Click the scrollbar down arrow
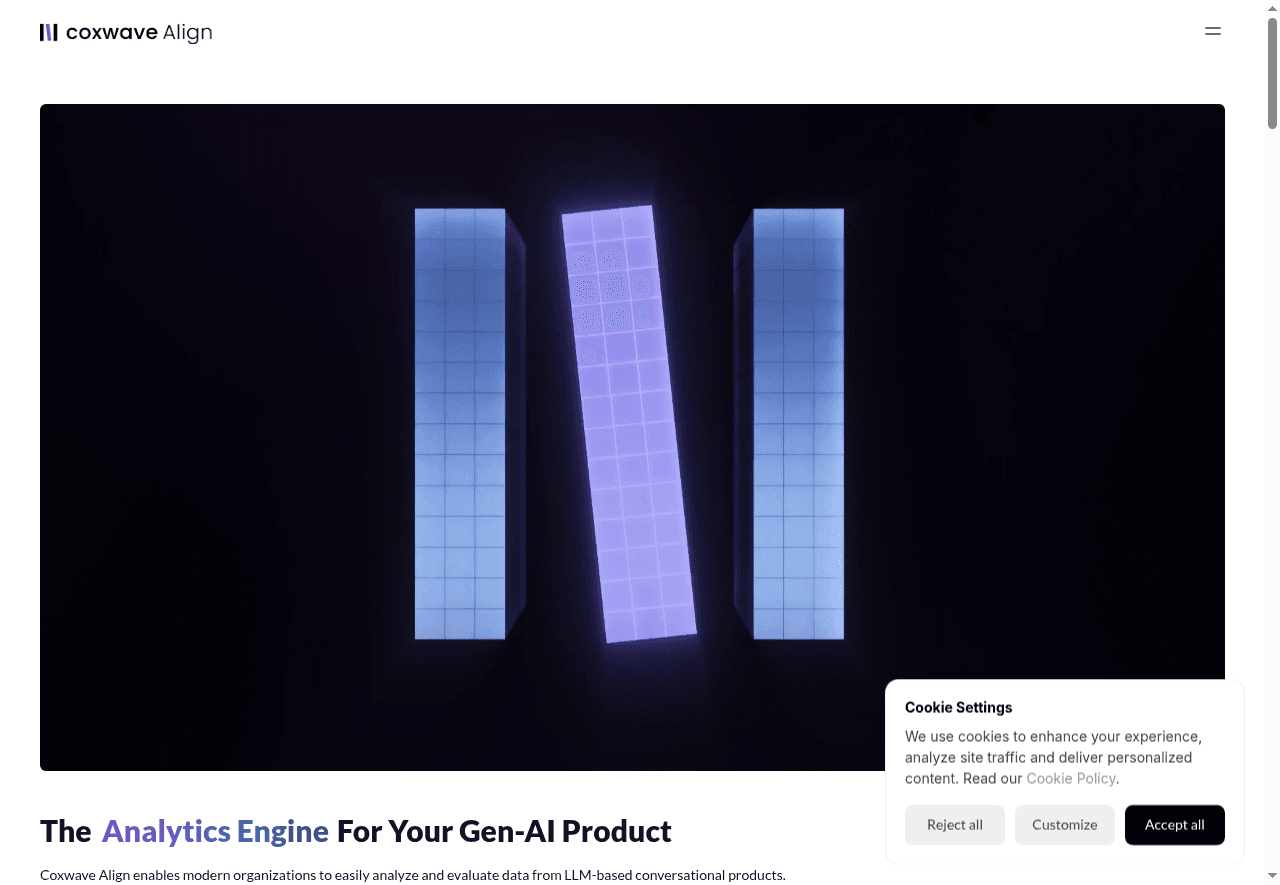This screenshot has width=1280, height=885. [x=1272, y=877]
